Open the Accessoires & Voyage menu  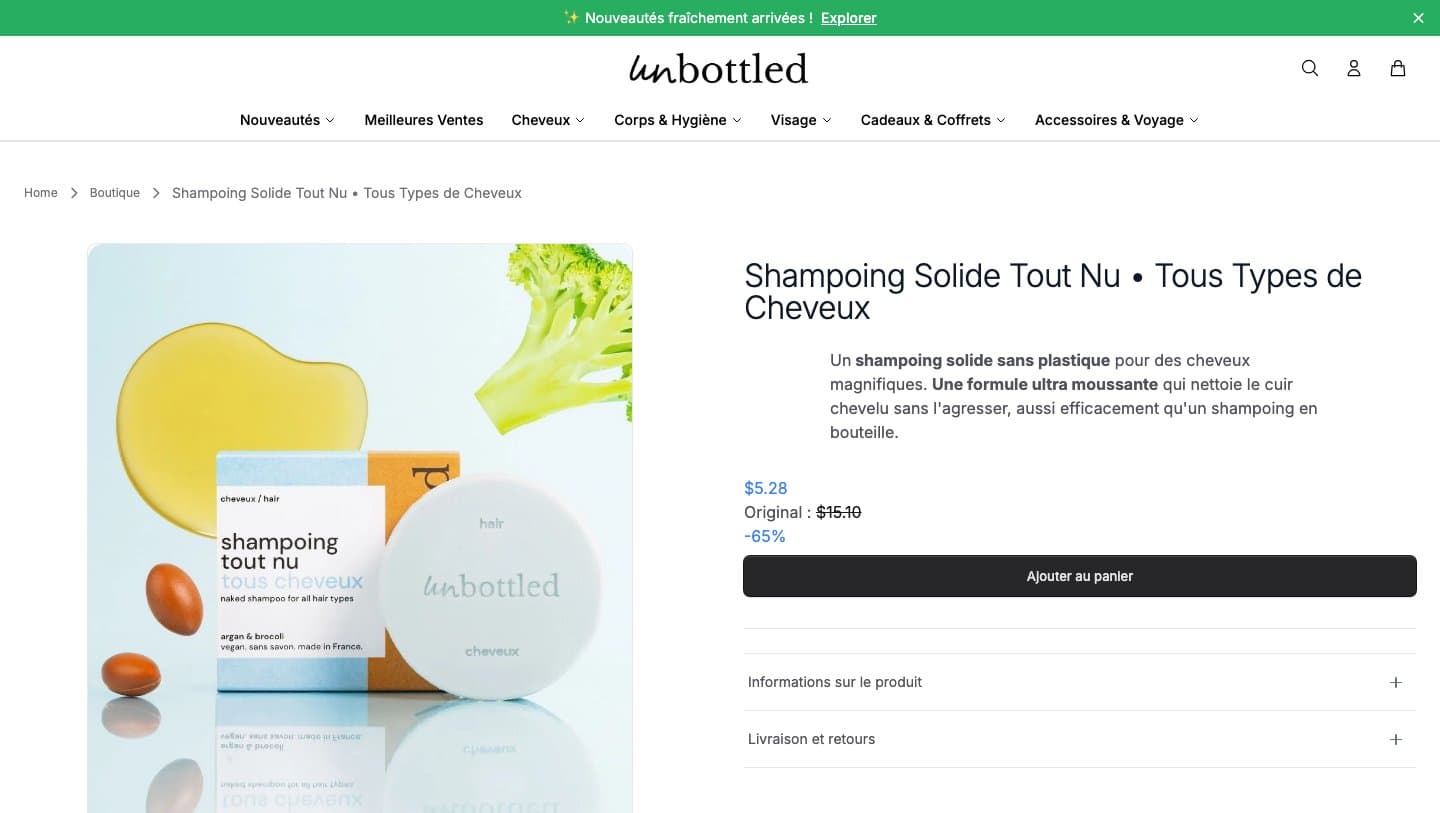pyautogui.click(x=1117, y=120)
